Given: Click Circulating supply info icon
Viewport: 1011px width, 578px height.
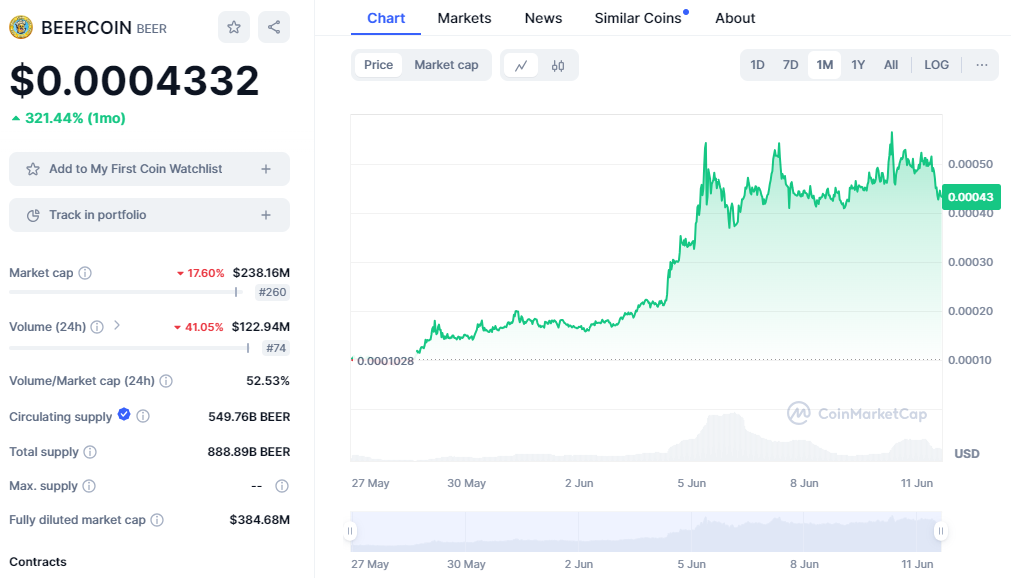Looking at the screenshot, I should (143, 416).
